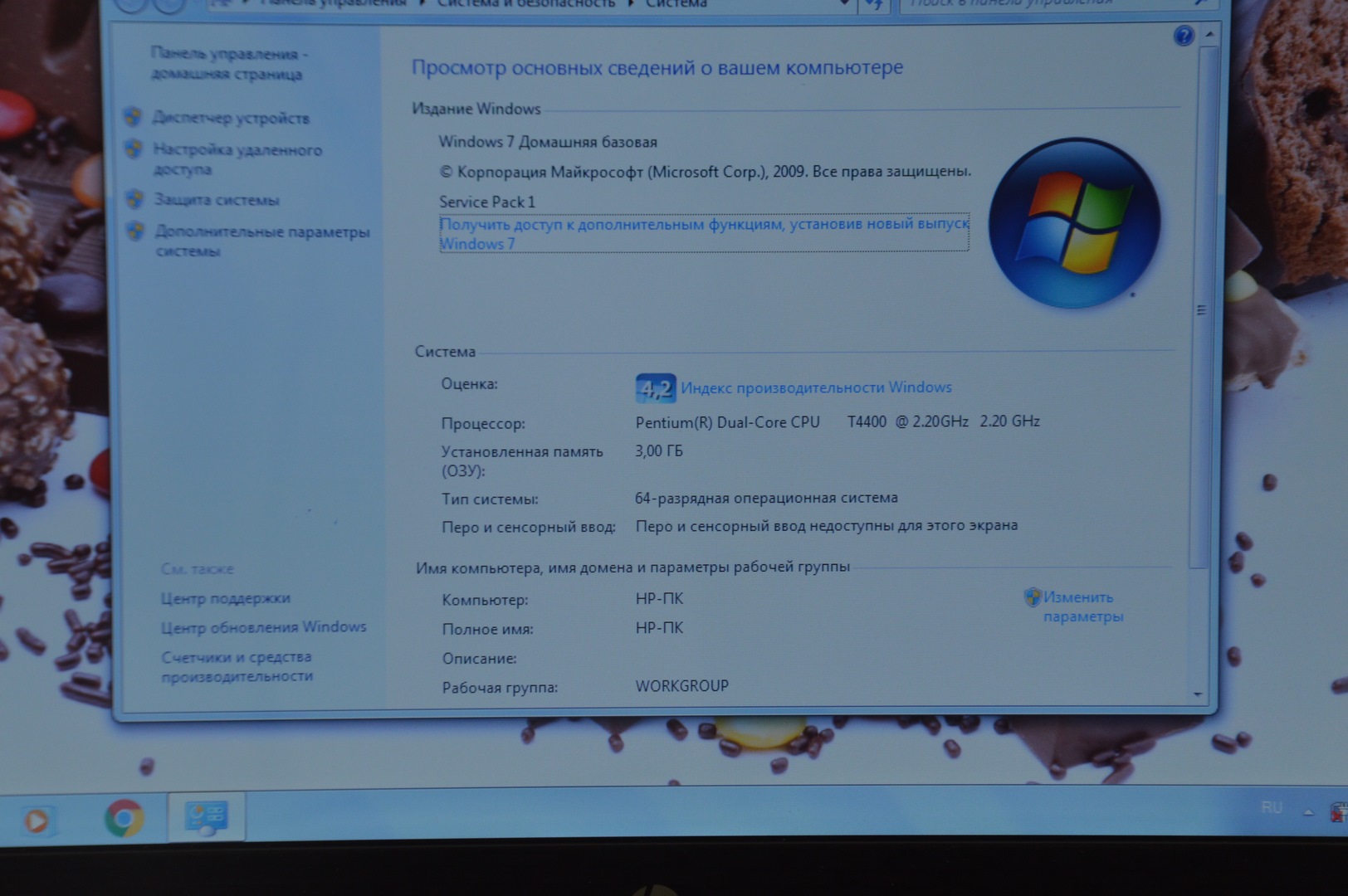Click the computer name value beside Компьютер:

pos(659,598)
